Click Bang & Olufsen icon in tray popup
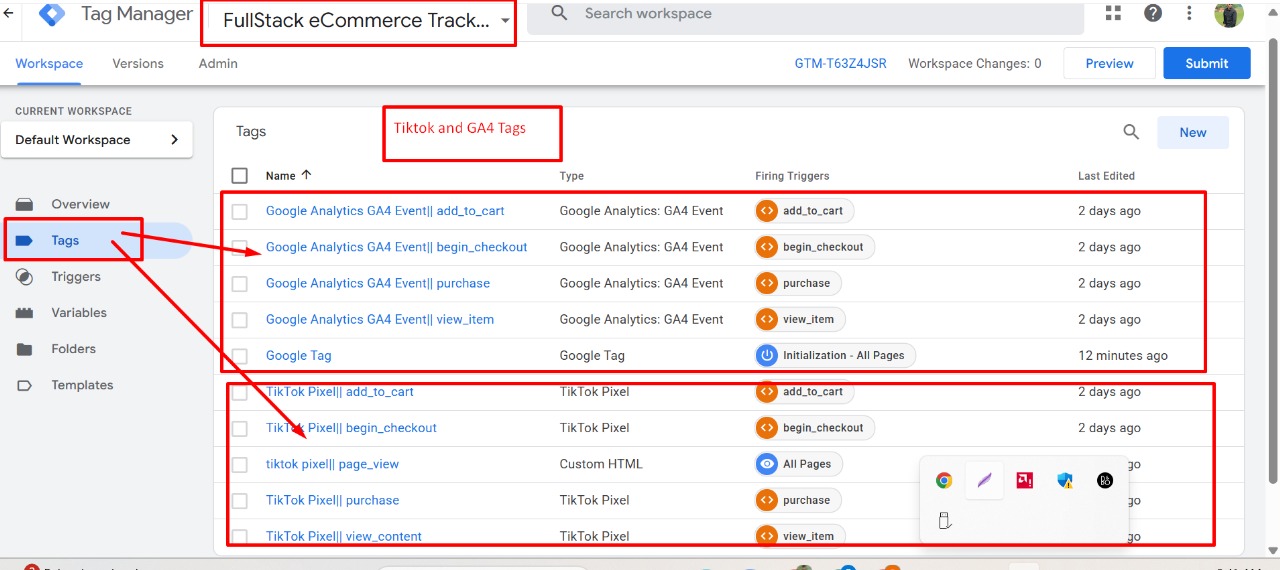This screenshot has height=570, width=1280. 1105,480
